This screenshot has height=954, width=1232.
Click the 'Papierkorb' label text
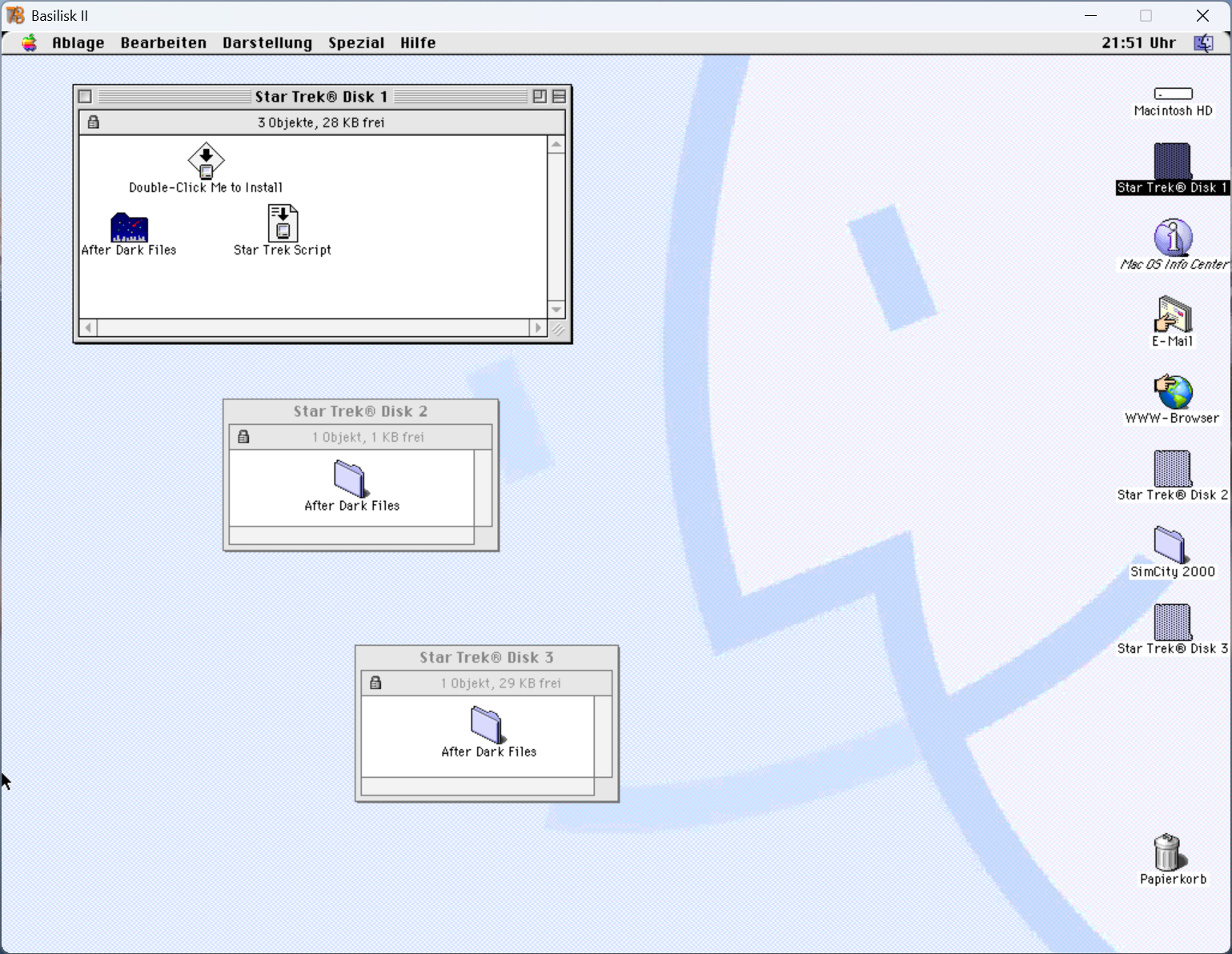coord(1174,880)
